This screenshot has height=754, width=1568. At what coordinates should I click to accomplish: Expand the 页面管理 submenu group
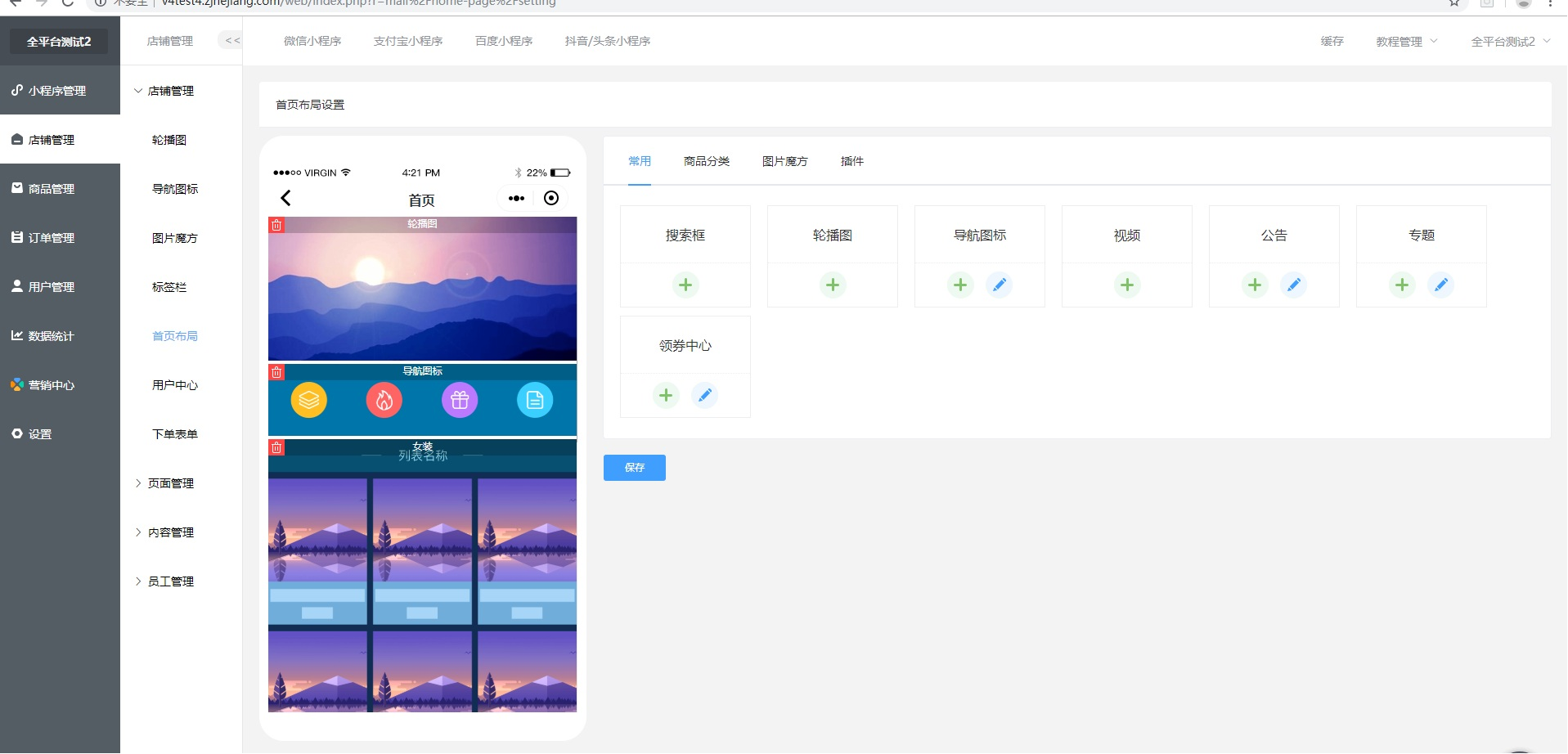(x=164, y=483)
